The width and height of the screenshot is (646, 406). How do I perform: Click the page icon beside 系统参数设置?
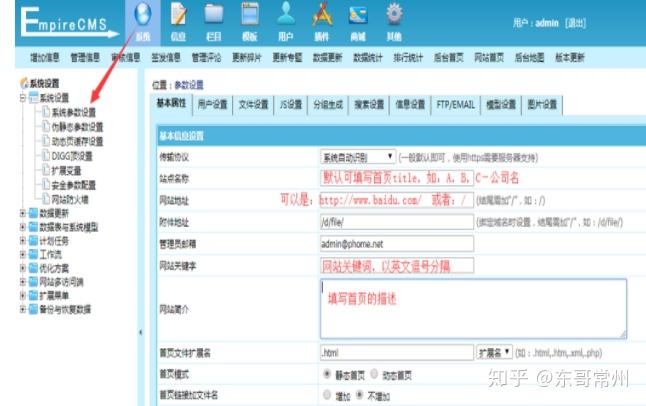tap(46, 111)
